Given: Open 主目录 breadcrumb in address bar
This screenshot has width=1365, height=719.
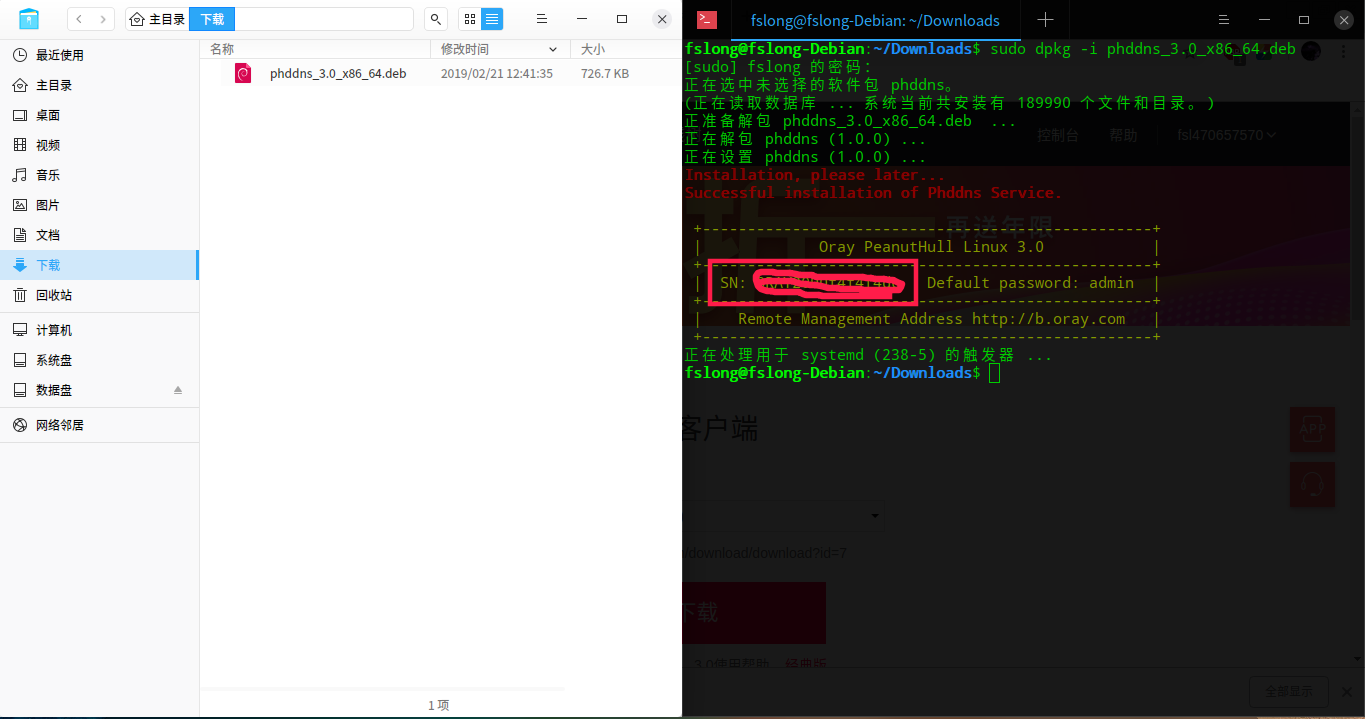Looking at the screenshot, I should 158,19.
